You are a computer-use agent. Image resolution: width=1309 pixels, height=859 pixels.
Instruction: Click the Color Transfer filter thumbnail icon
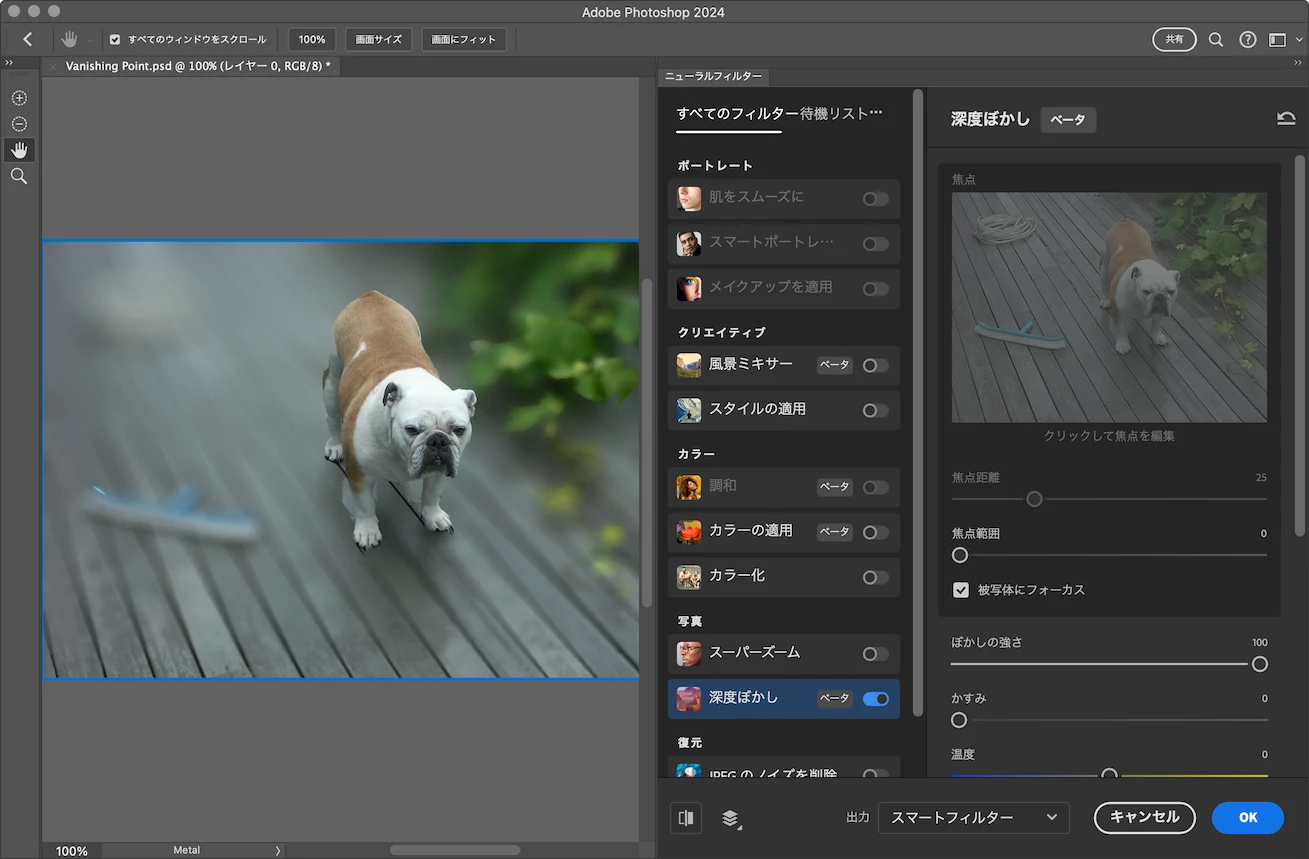(x=689, y=532)
